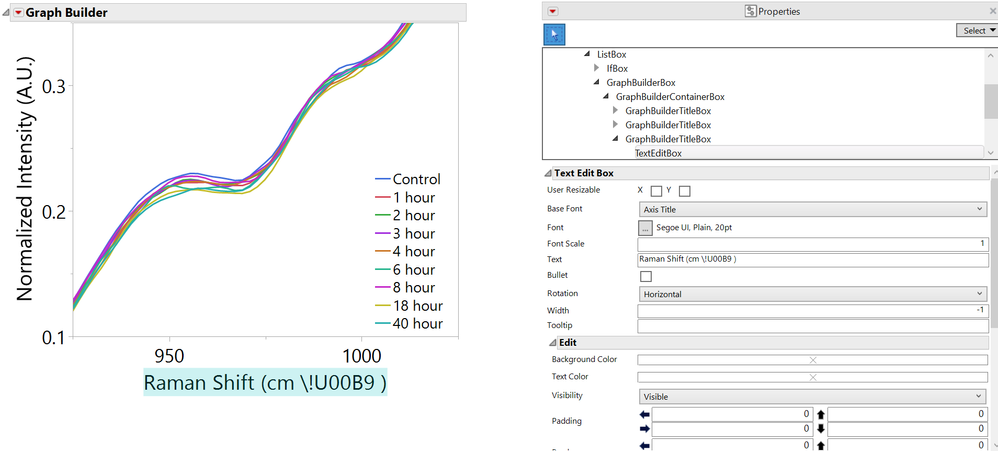
Task: Open the Base Font dropdown
Action: tap(813, 209)
